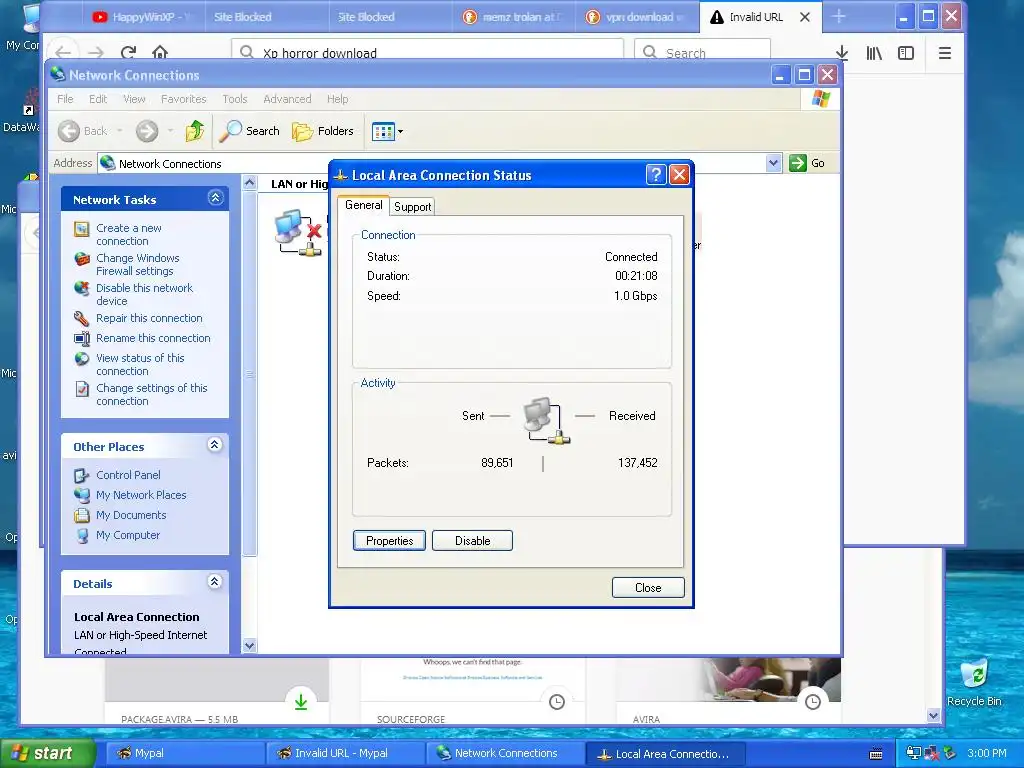Click the Forward arrow in Network Connections toolbar
The image size is (1024, 768).
147,131
